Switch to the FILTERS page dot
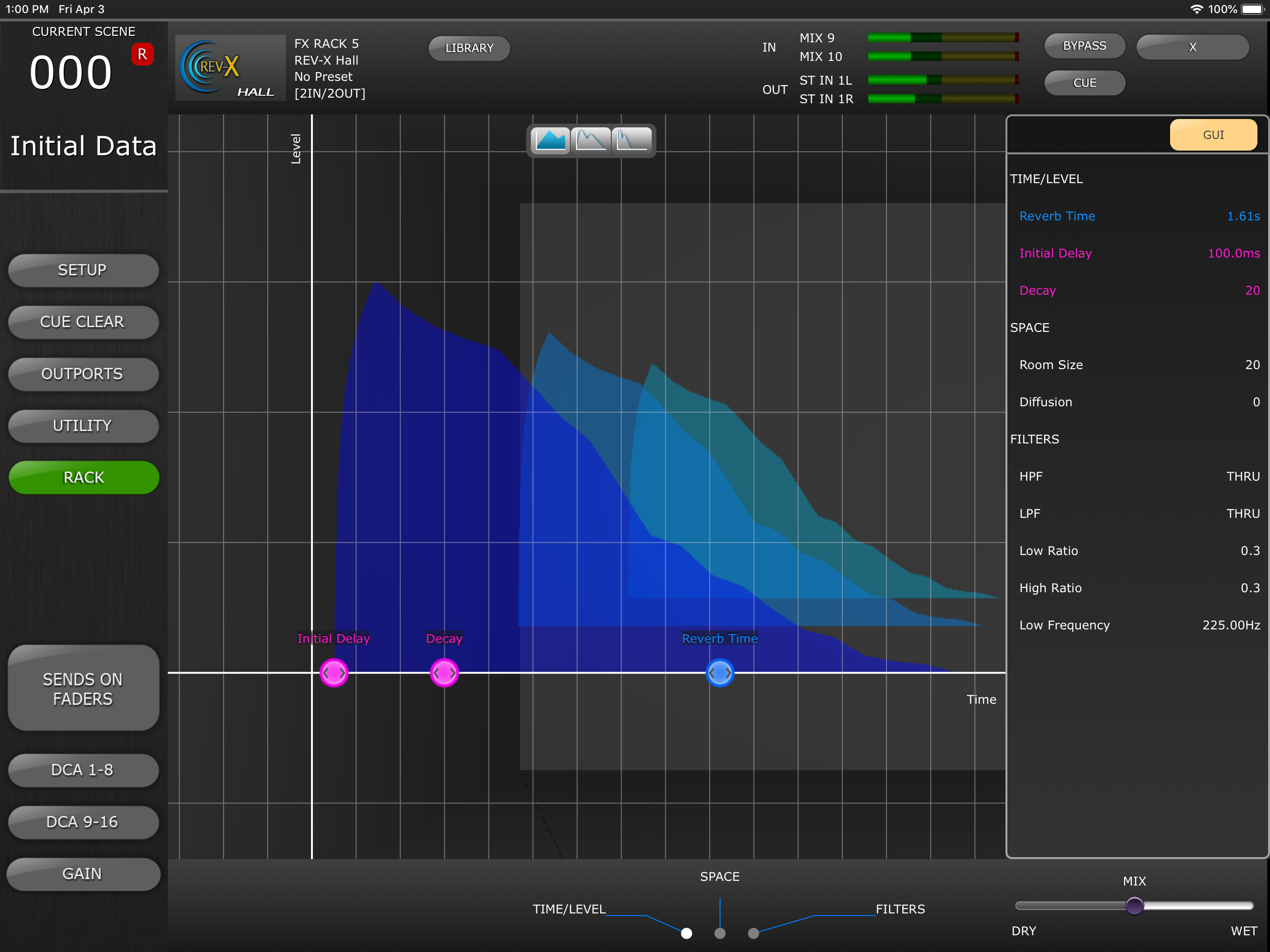The width and height of the screenshot is (1270, 952). point(753,933)
